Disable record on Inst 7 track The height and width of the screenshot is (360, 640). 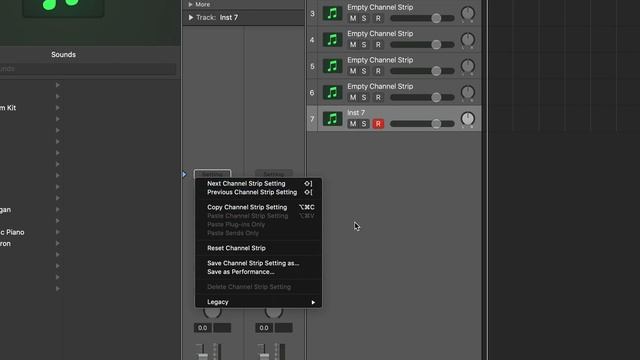coord(378,124)
